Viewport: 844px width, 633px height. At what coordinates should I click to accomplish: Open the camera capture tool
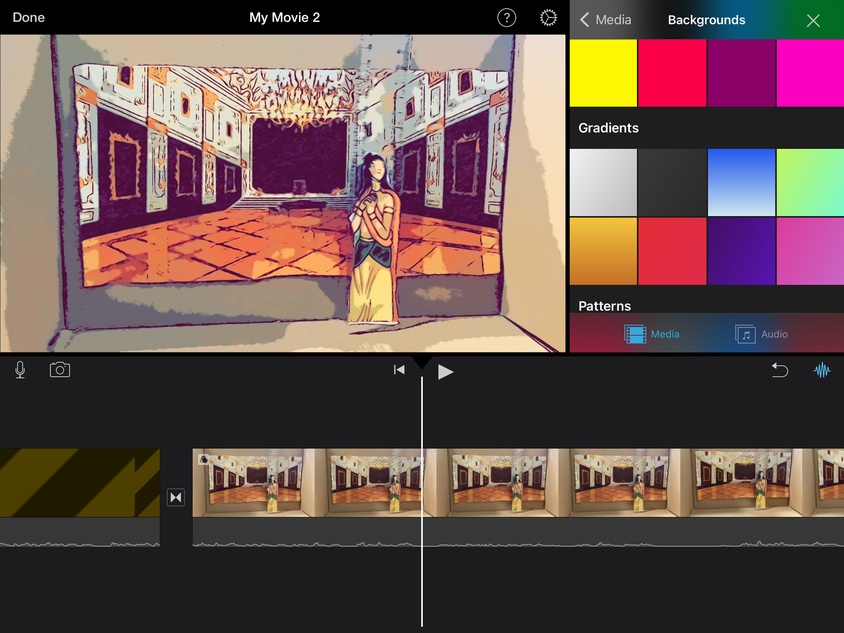pyautogui.click(x=60, y=370)
